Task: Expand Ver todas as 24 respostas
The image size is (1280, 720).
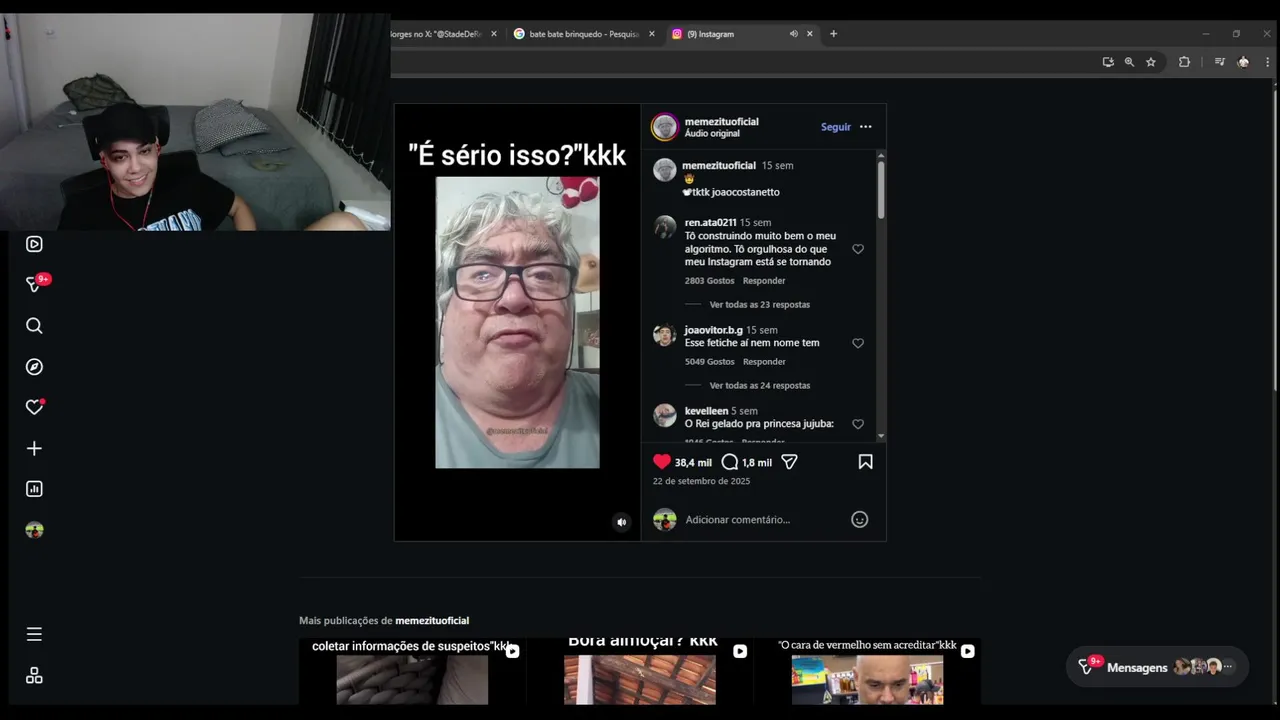Action: tap(760, 385)
